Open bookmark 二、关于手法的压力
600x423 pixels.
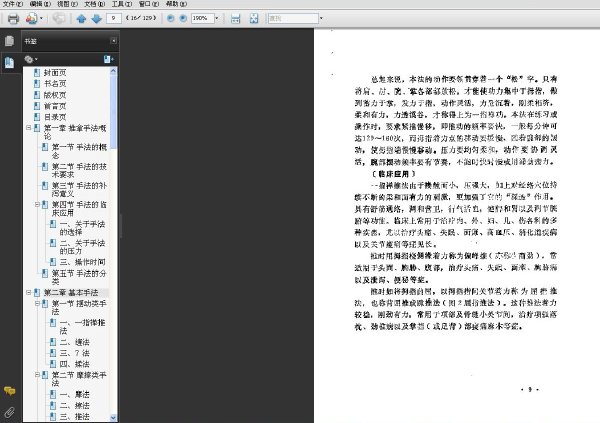82,247
